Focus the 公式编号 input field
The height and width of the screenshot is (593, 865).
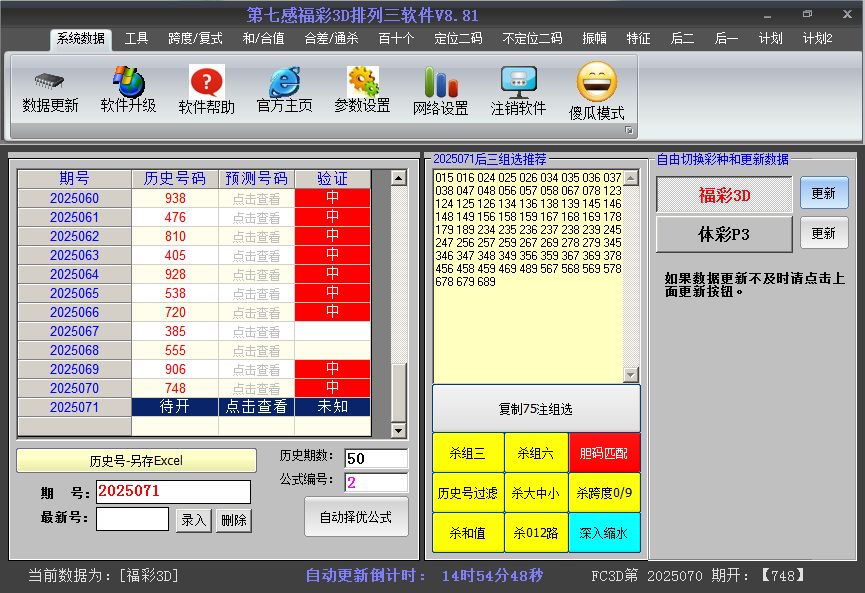point(376,482)
